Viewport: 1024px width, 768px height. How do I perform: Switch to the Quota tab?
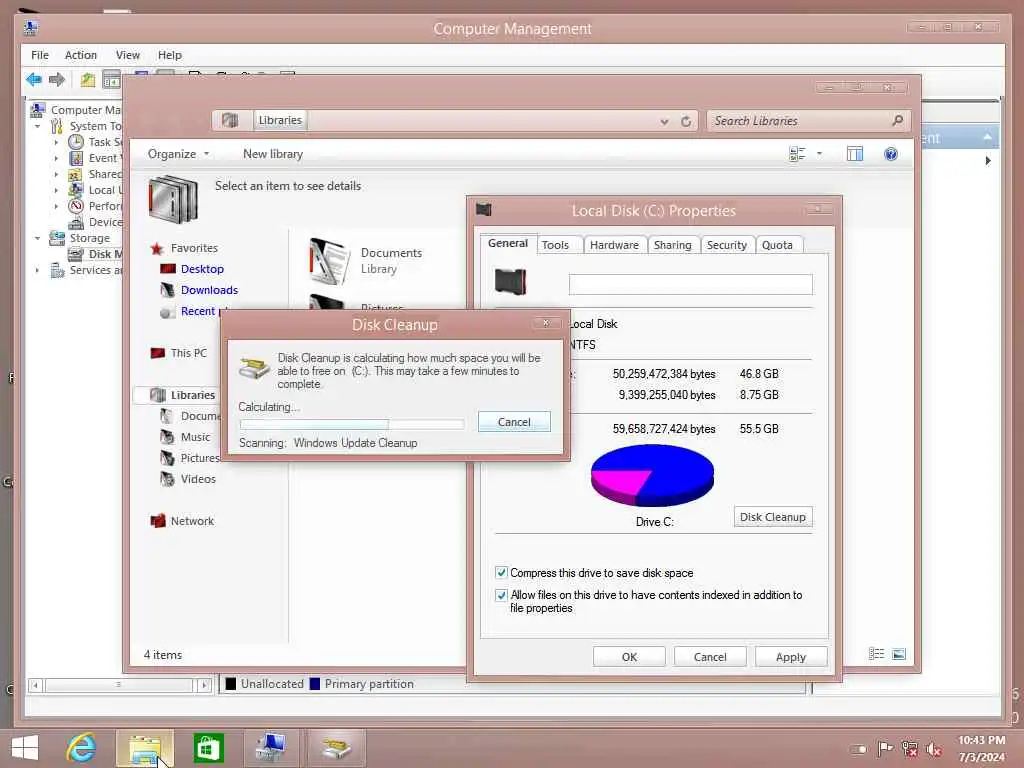point(777,245)
